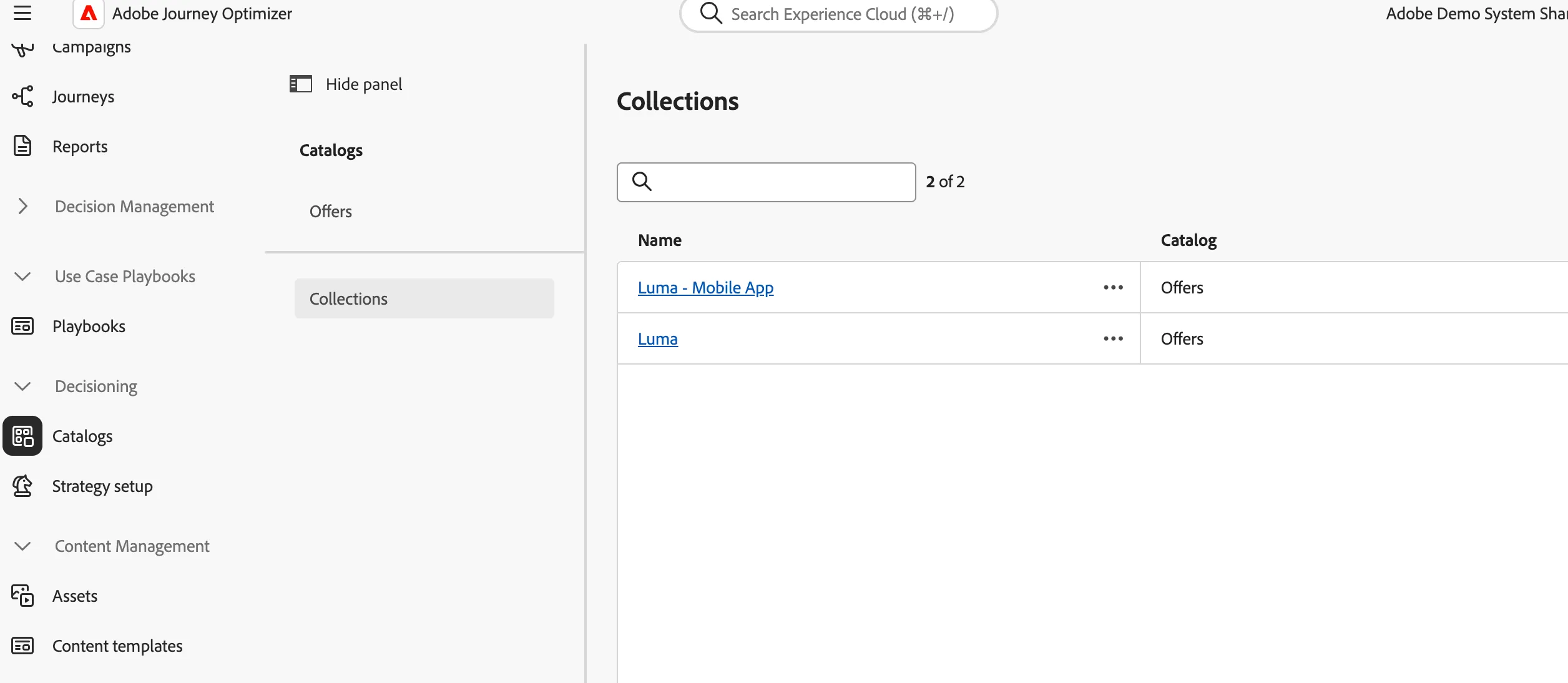This screenshot has height=683, width=1568.
Task: Click the magnifier in Experience Cloud search
Action: 711,12
